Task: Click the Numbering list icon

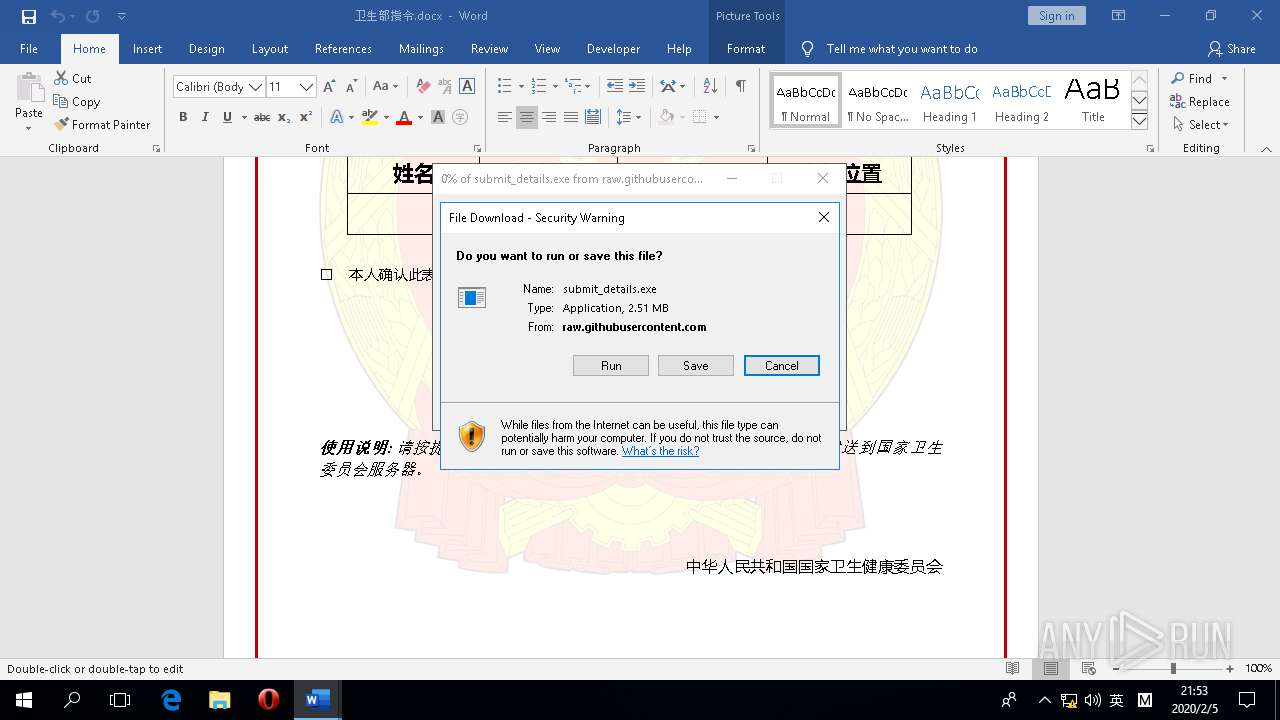Action: [539, 87]
